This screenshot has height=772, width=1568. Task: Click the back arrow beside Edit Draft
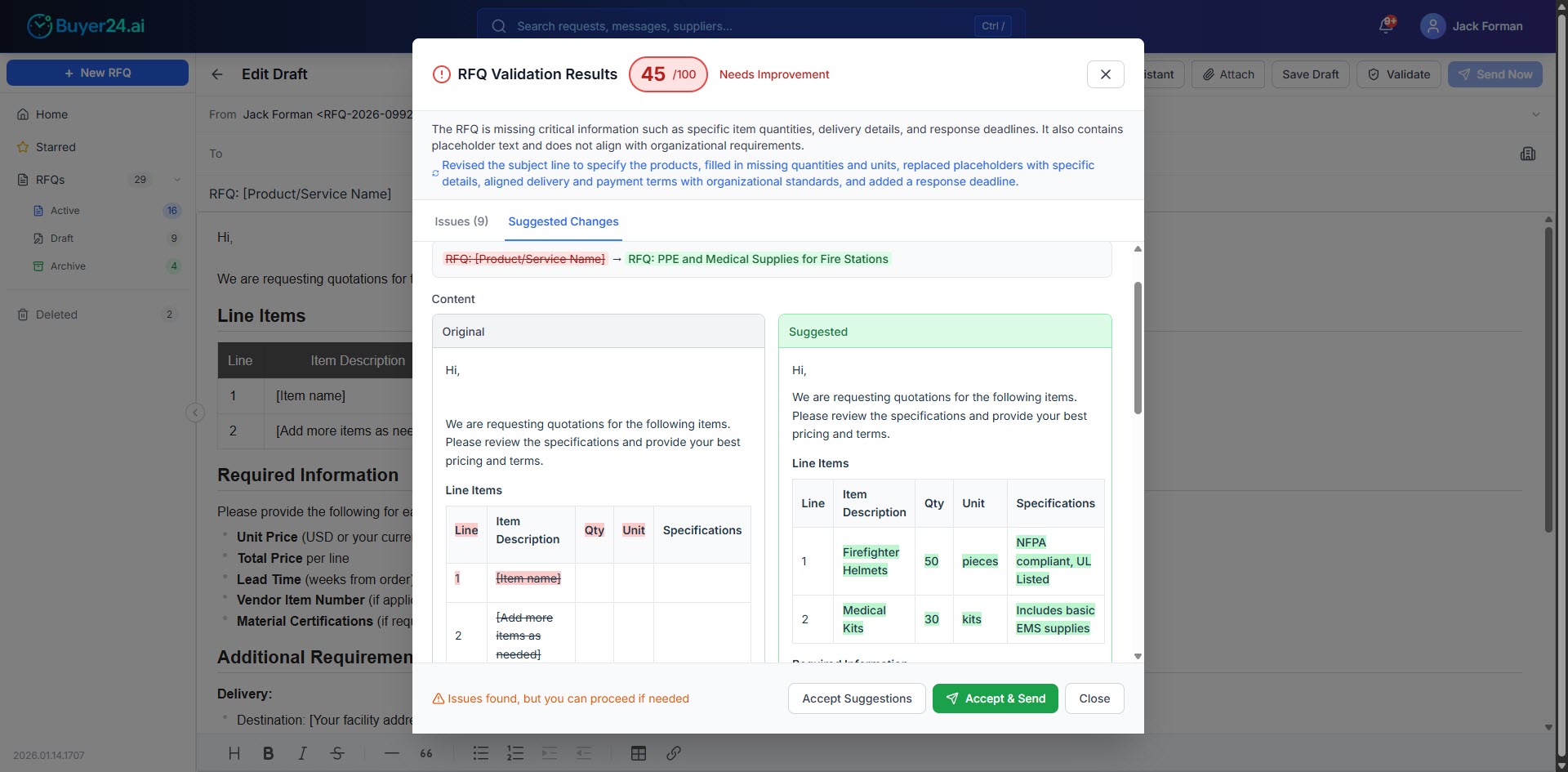click(217, 74)
